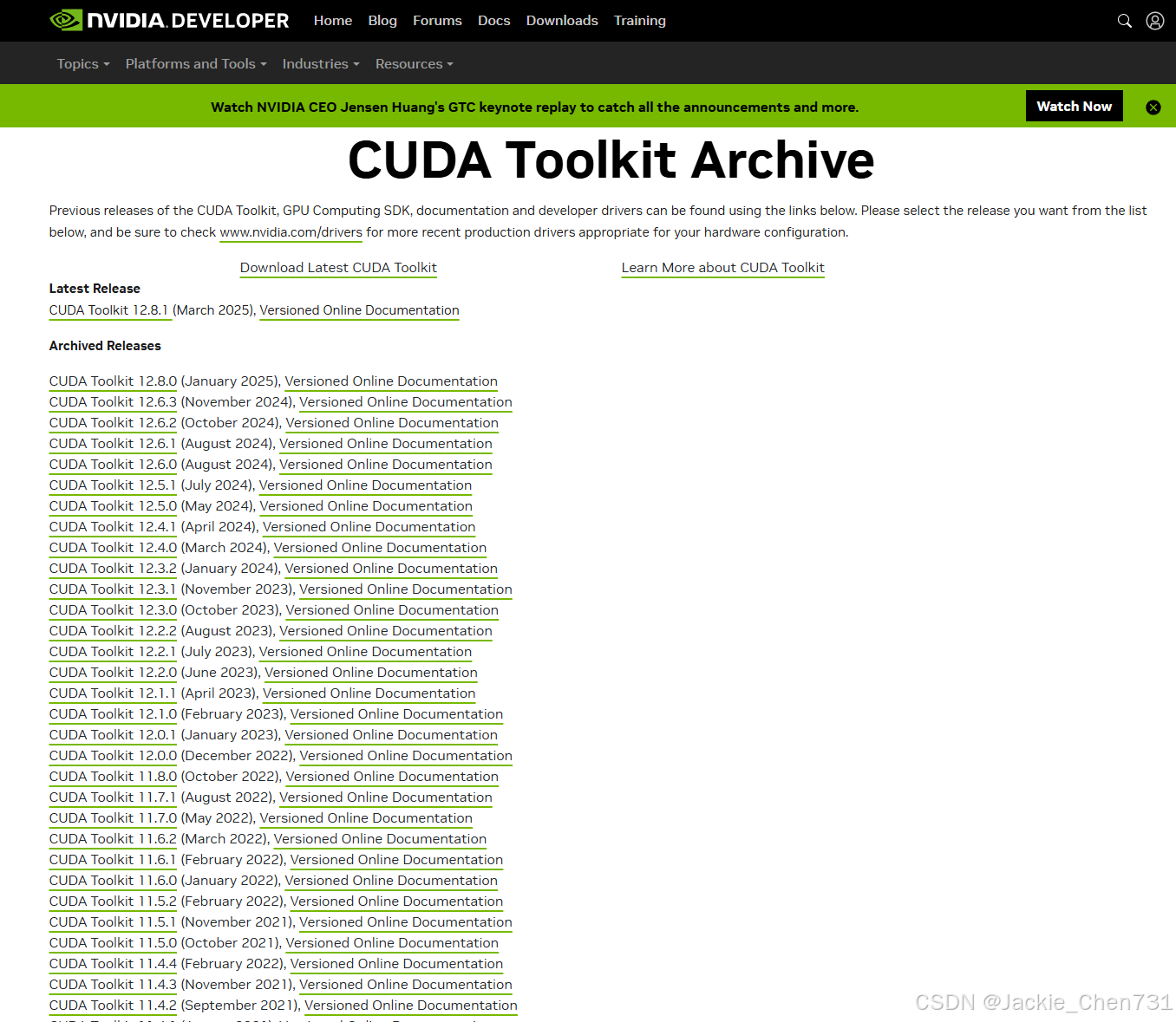View CUDA Toolkit 11.8.0 archived release
The height and width of the screenshot is (1022, 1176).
point(112,776)
